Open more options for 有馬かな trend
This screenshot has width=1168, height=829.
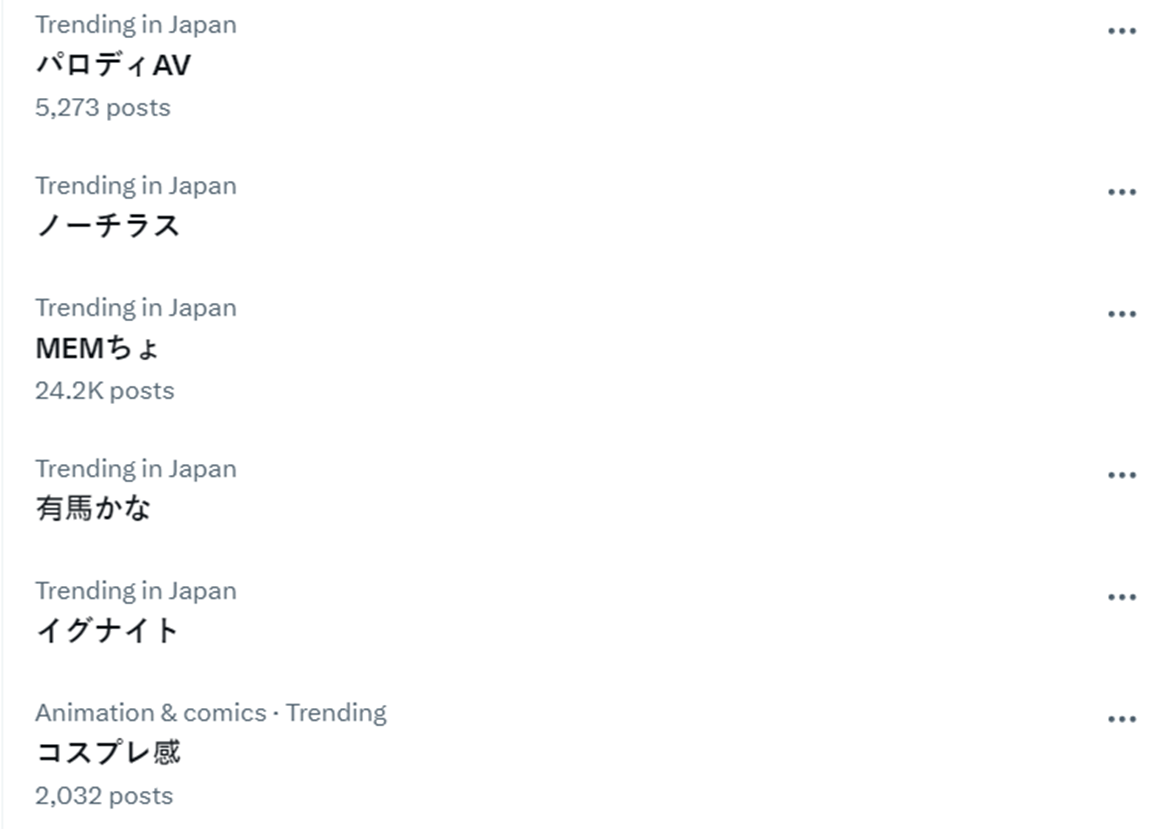[1122, 475]
